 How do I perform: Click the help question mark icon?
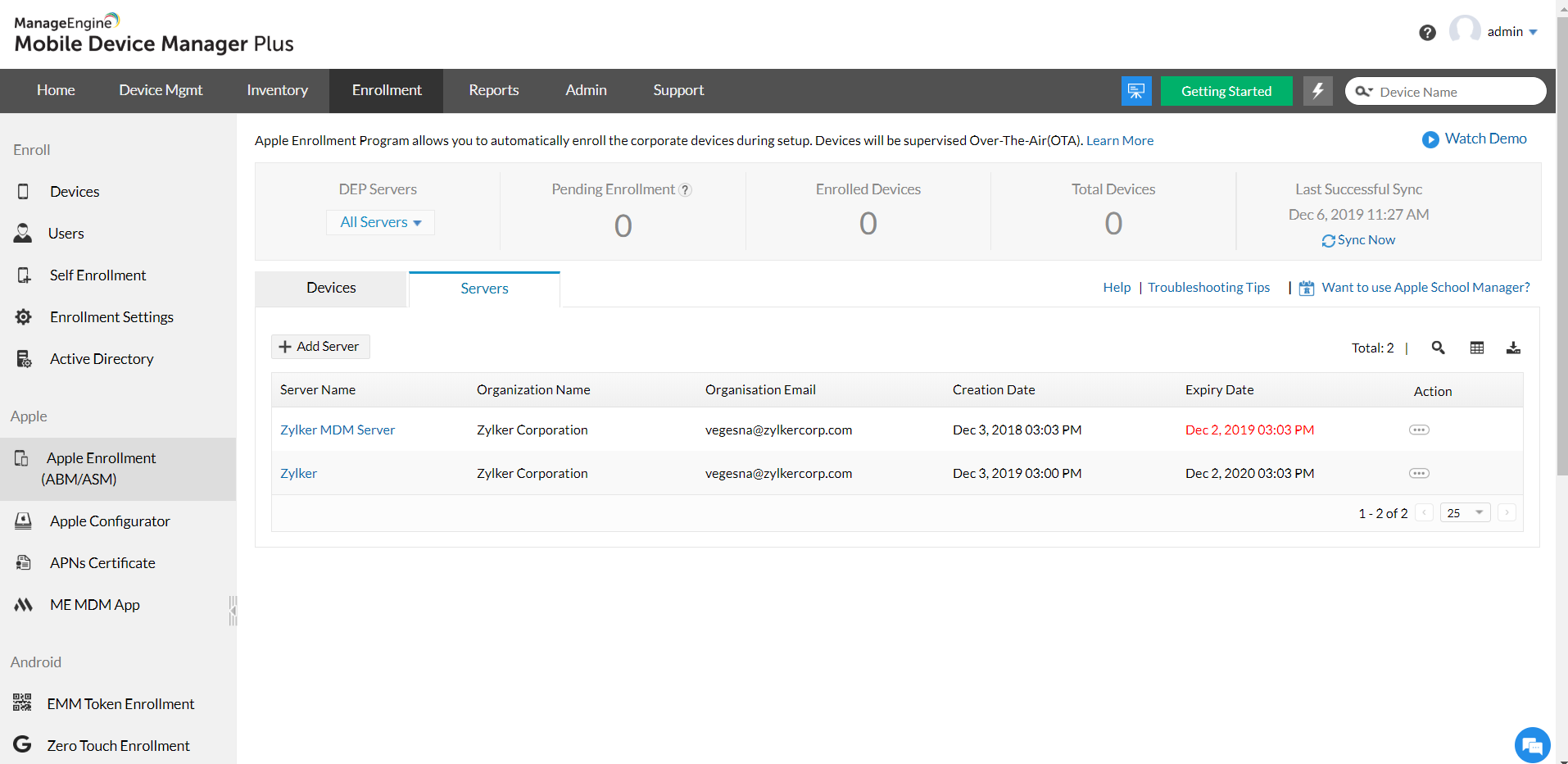(x=1427, y=33)
